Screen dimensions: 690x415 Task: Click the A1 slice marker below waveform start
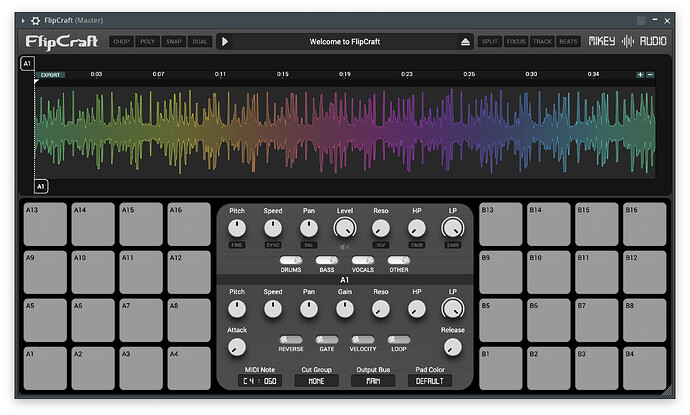(41, 186)
